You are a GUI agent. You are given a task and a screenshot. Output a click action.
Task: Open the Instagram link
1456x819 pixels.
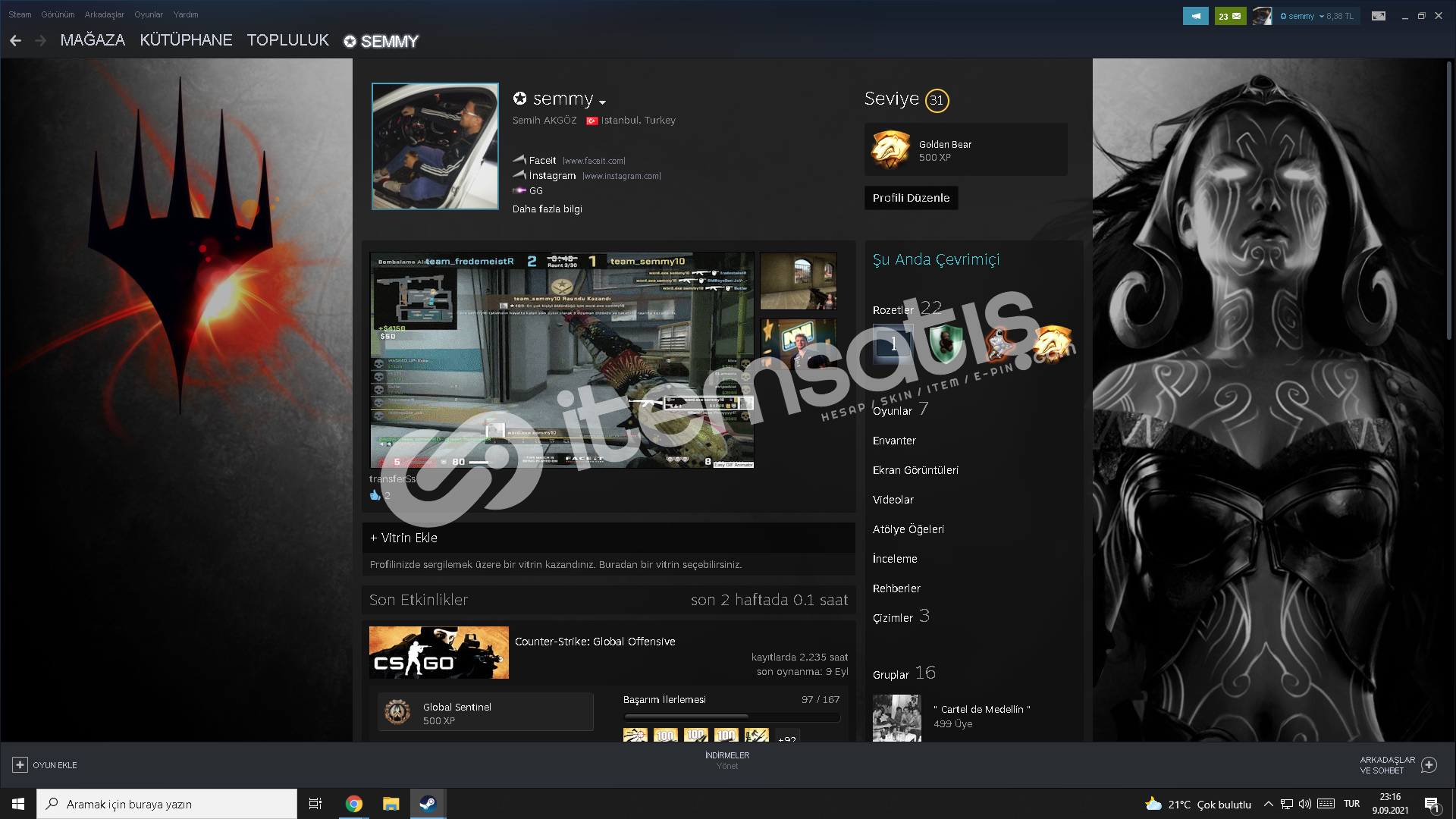coord(552,176)
